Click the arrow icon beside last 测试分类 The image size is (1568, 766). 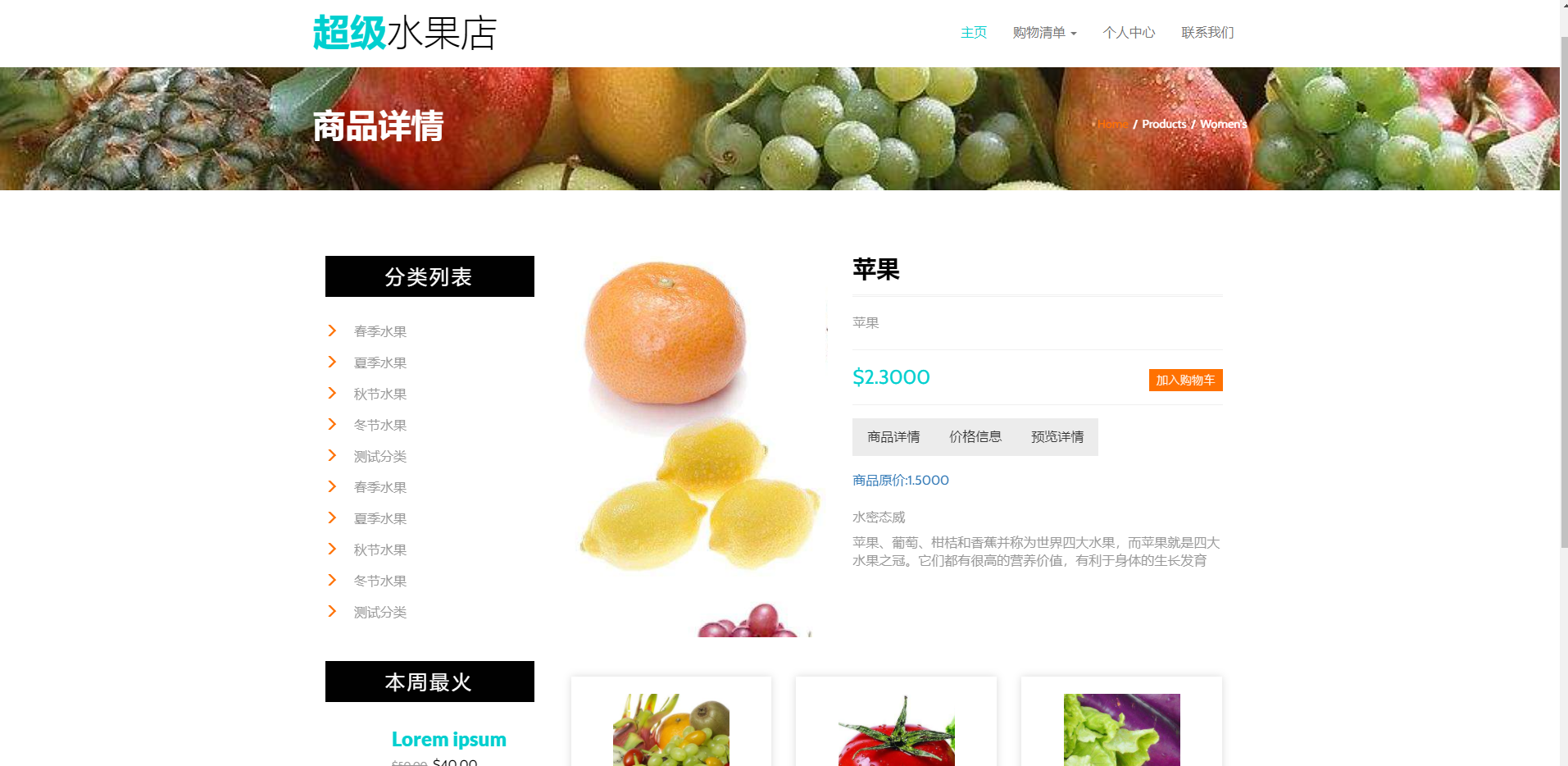(x=332, y=611)
